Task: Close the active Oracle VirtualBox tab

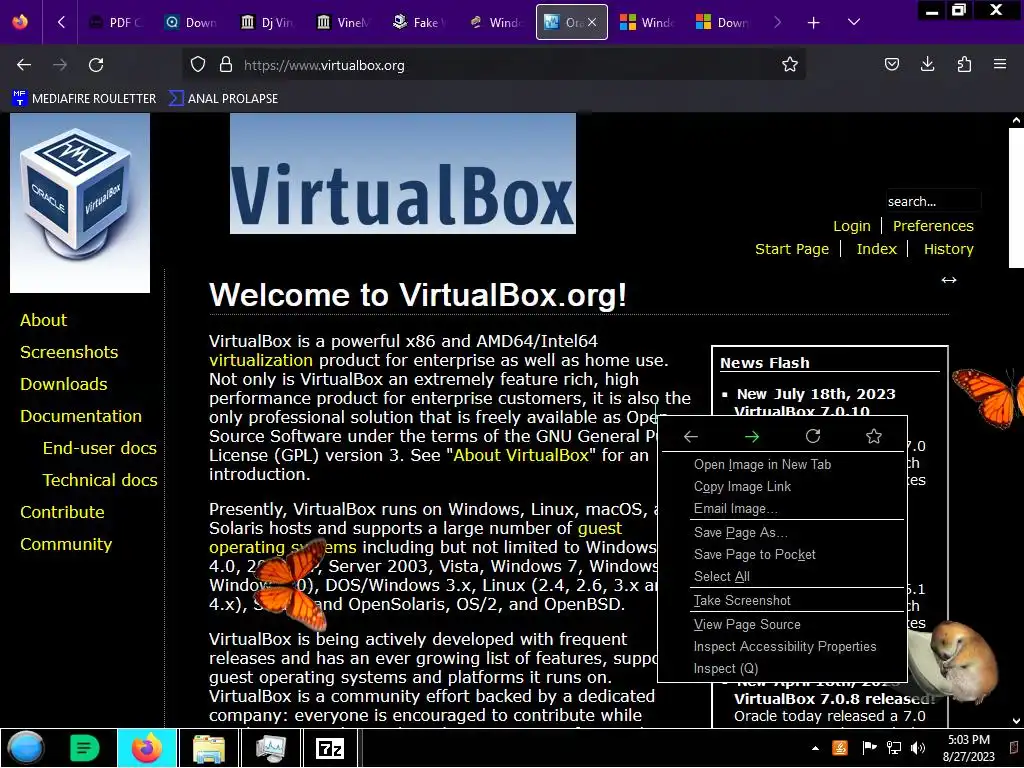Action: click(592, 22)
